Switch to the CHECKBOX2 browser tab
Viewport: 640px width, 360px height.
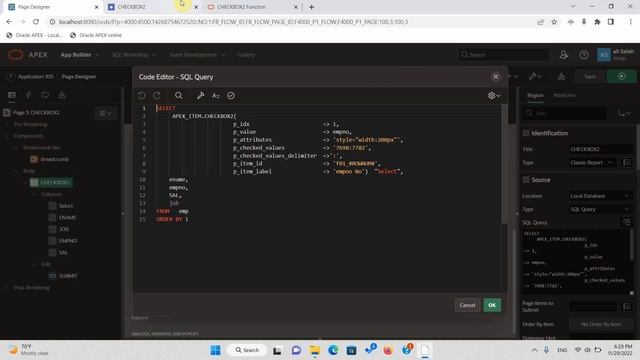[x=151, y=7]
